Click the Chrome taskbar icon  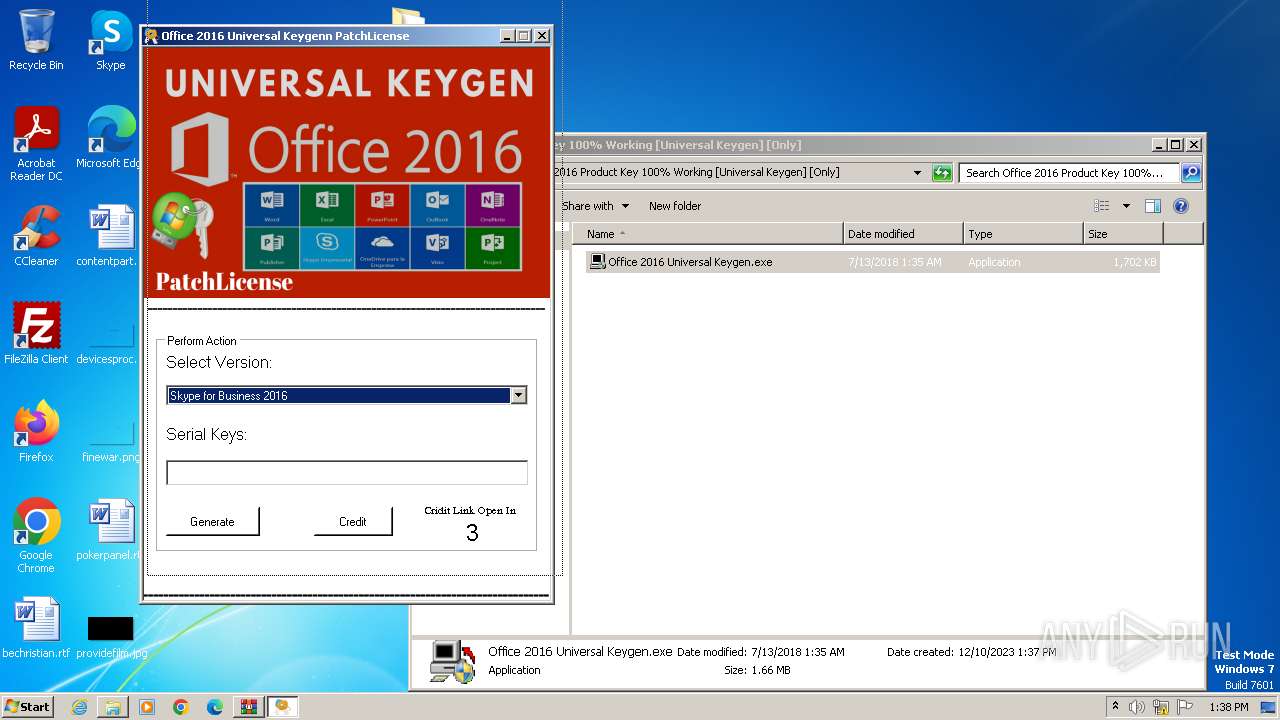coord(181,707)
